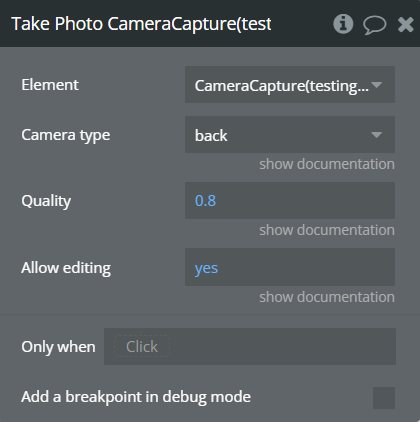Click the Quality label
Image resolution: width=420 pixels, height=422 pixels.
click(x=46, y=201)
